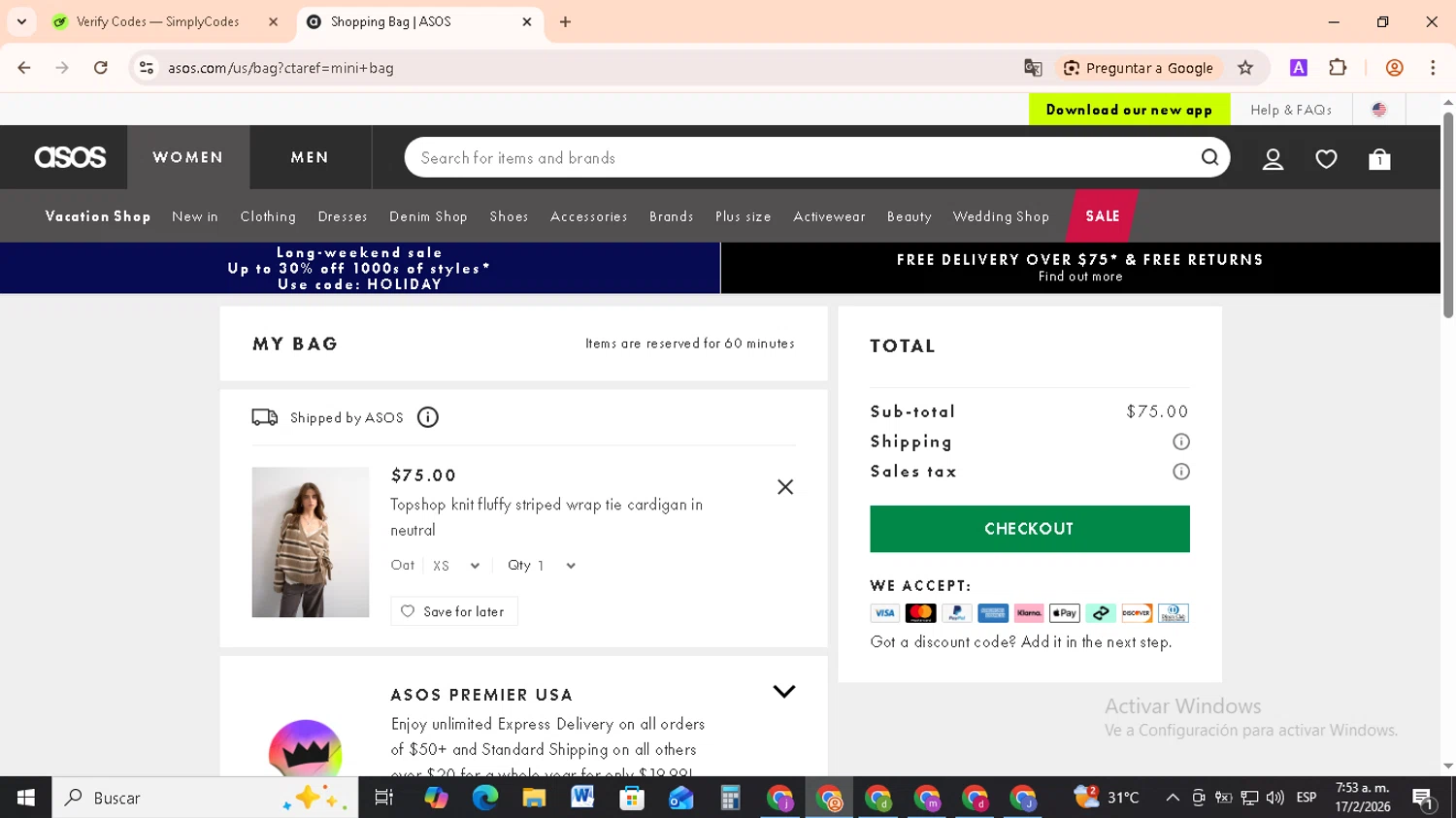Open new browser tab
Image resolution: width=1456 pixels, height=818 pixels.
565,21
